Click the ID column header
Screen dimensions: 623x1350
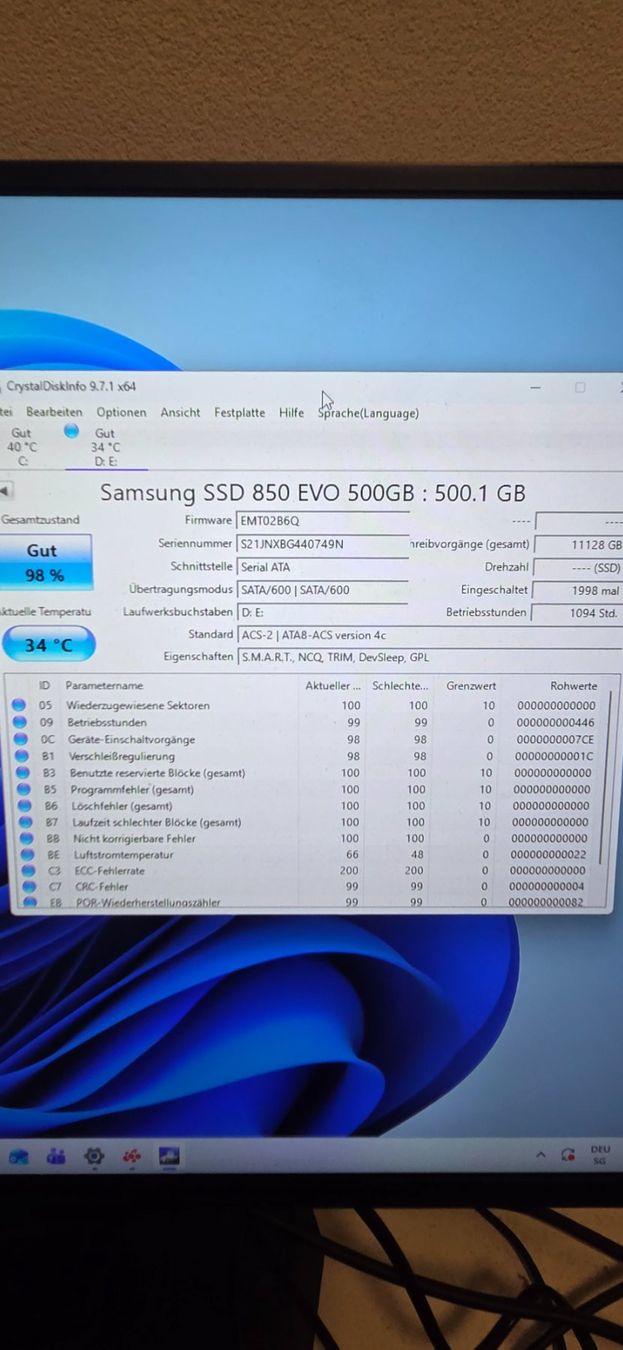(44, 686)
